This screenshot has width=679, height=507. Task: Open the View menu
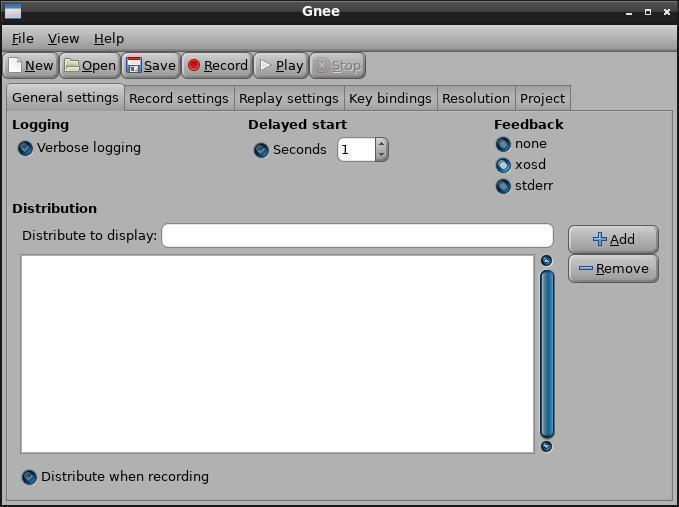click(63, 39)
